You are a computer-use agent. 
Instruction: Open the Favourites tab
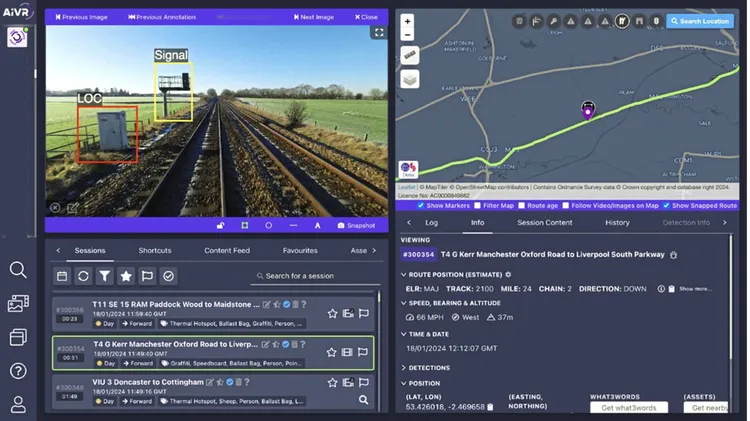(x=300, y=250)
